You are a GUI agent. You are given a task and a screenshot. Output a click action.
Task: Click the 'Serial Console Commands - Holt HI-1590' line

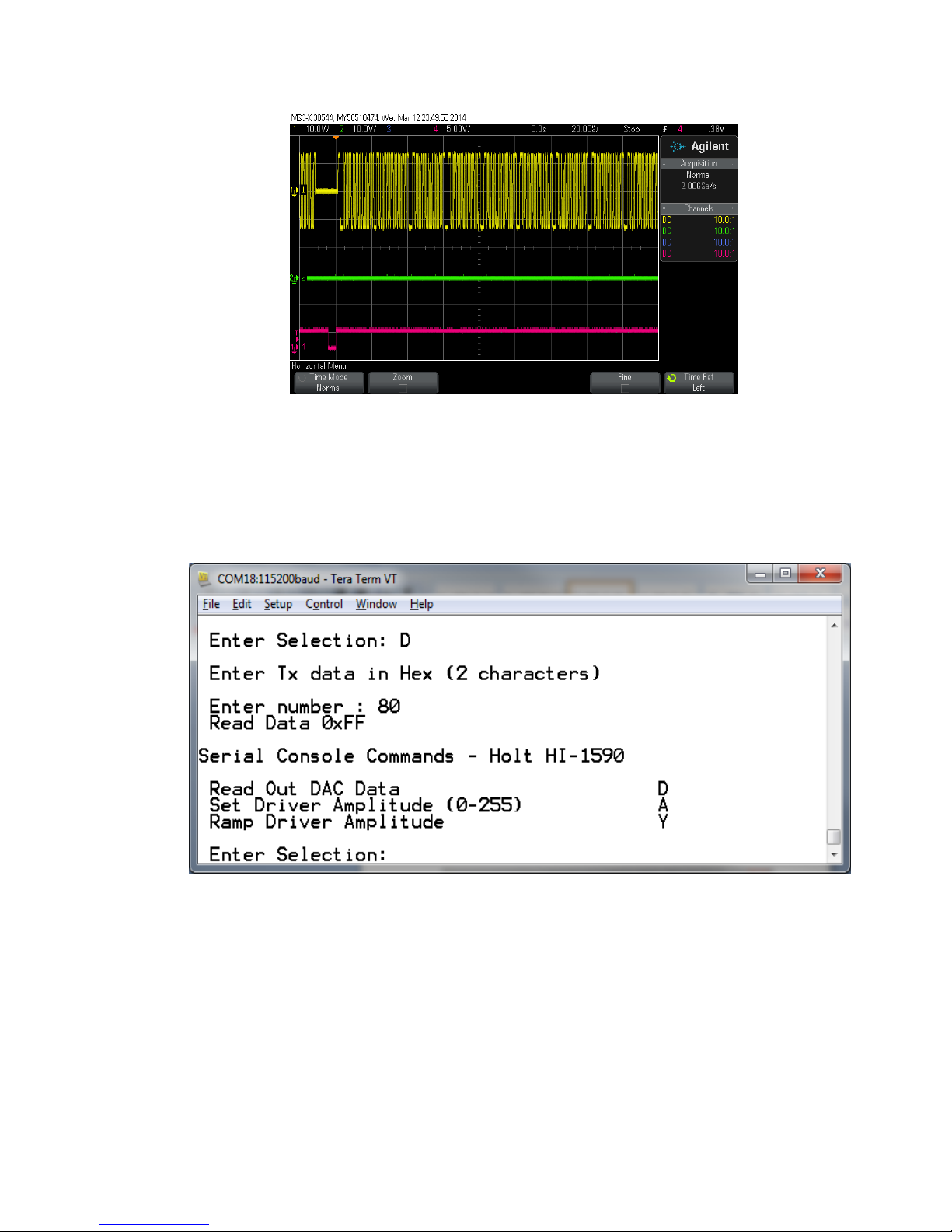[411, 756]
